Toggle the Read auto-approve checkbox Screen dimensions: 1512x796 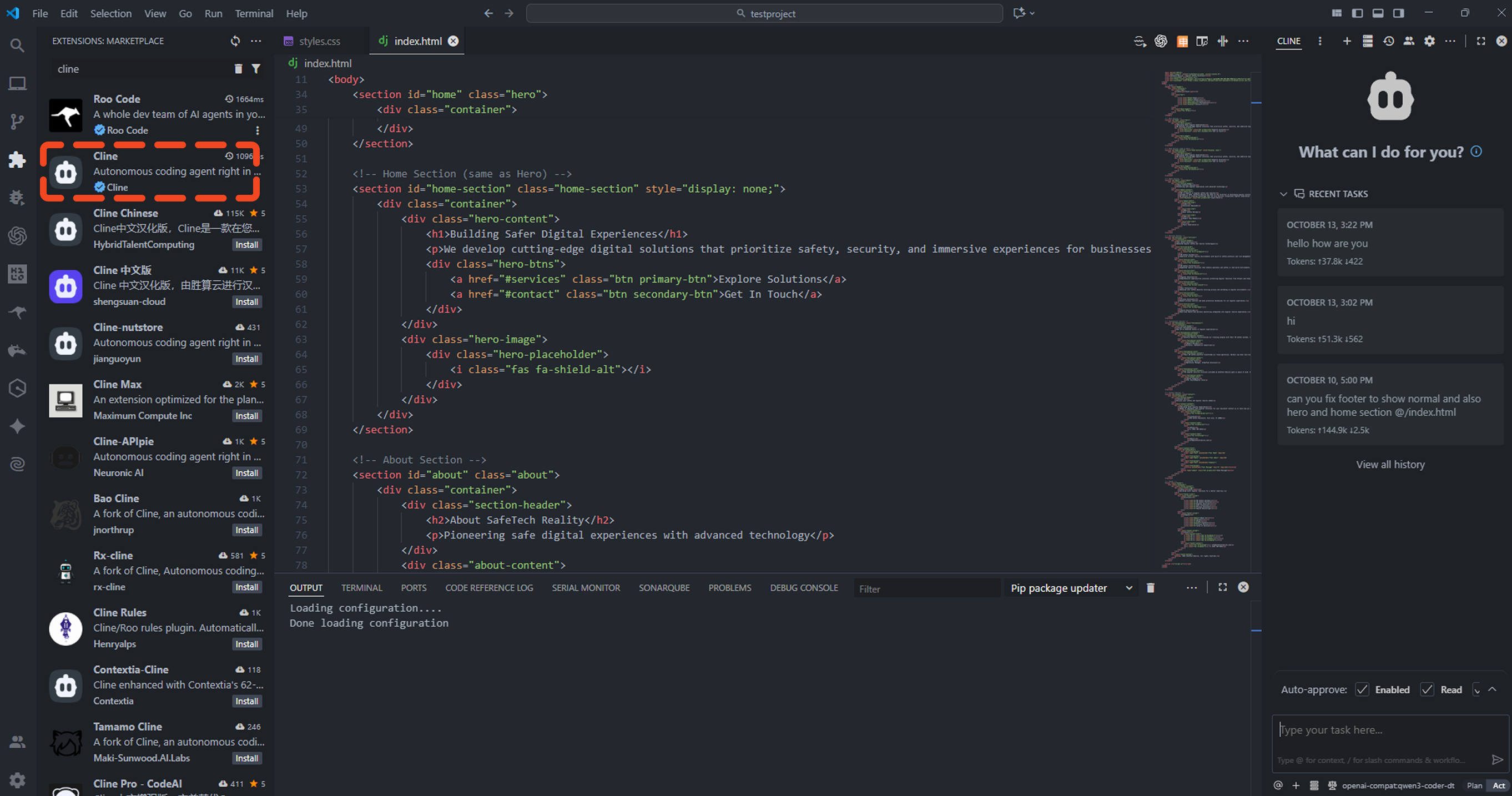(1427, 690)
